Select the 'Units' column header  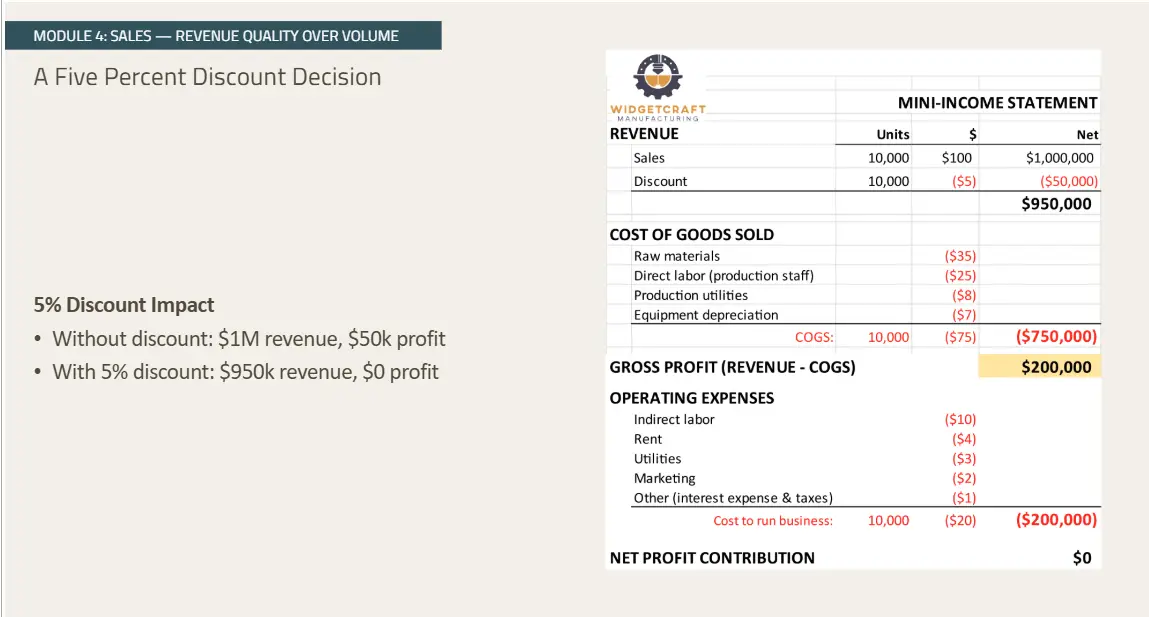pyautogui.click(x=893, y=134)
